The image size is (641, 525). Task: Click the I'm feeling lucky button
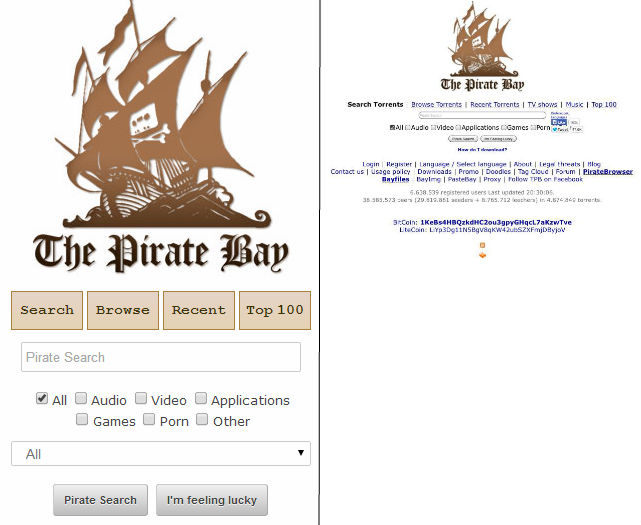click(212, 500)
